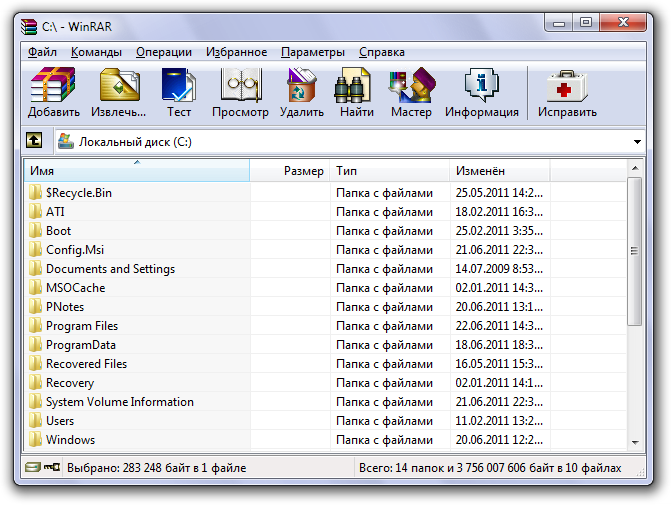Click the disk drive icon in status bar

(x=33, y=467)
